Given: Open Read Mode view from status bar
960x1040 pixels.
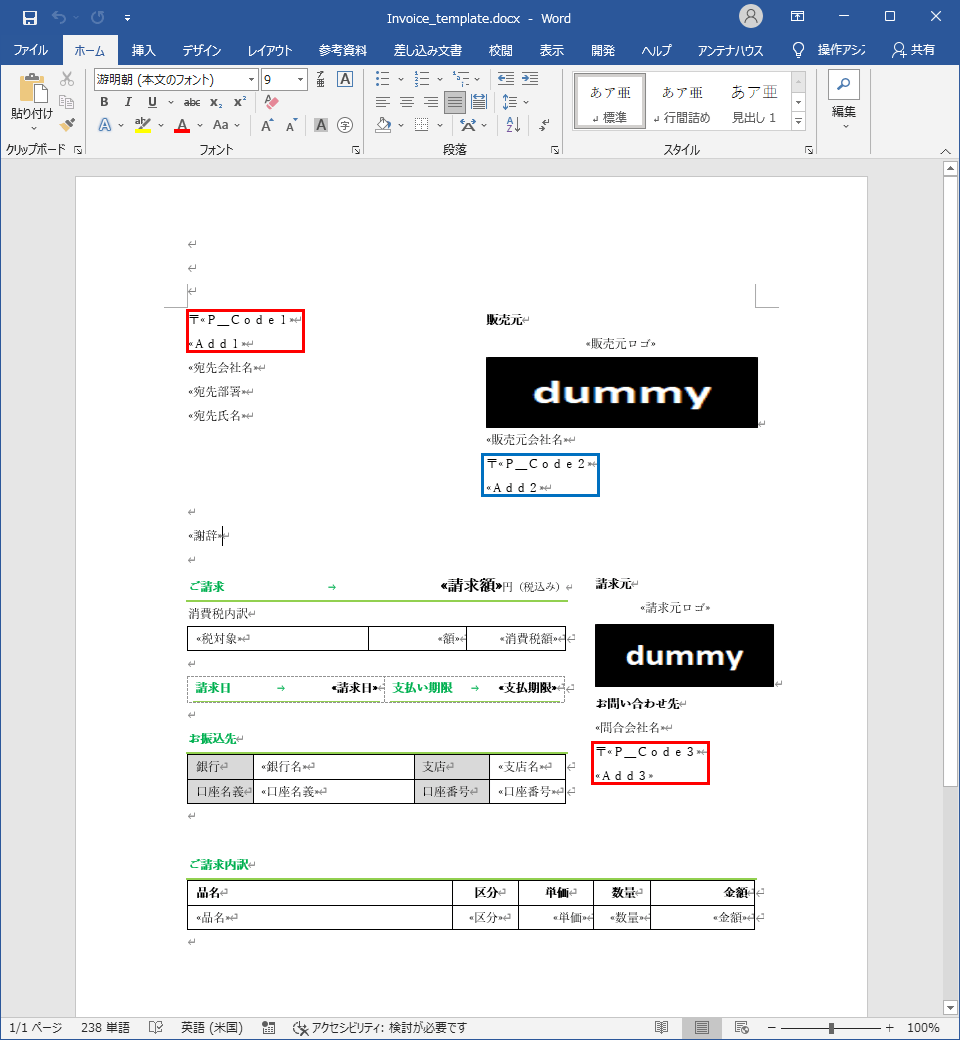Looking at the screenshot, I should pyautogui.click(x=661, y=1027).
